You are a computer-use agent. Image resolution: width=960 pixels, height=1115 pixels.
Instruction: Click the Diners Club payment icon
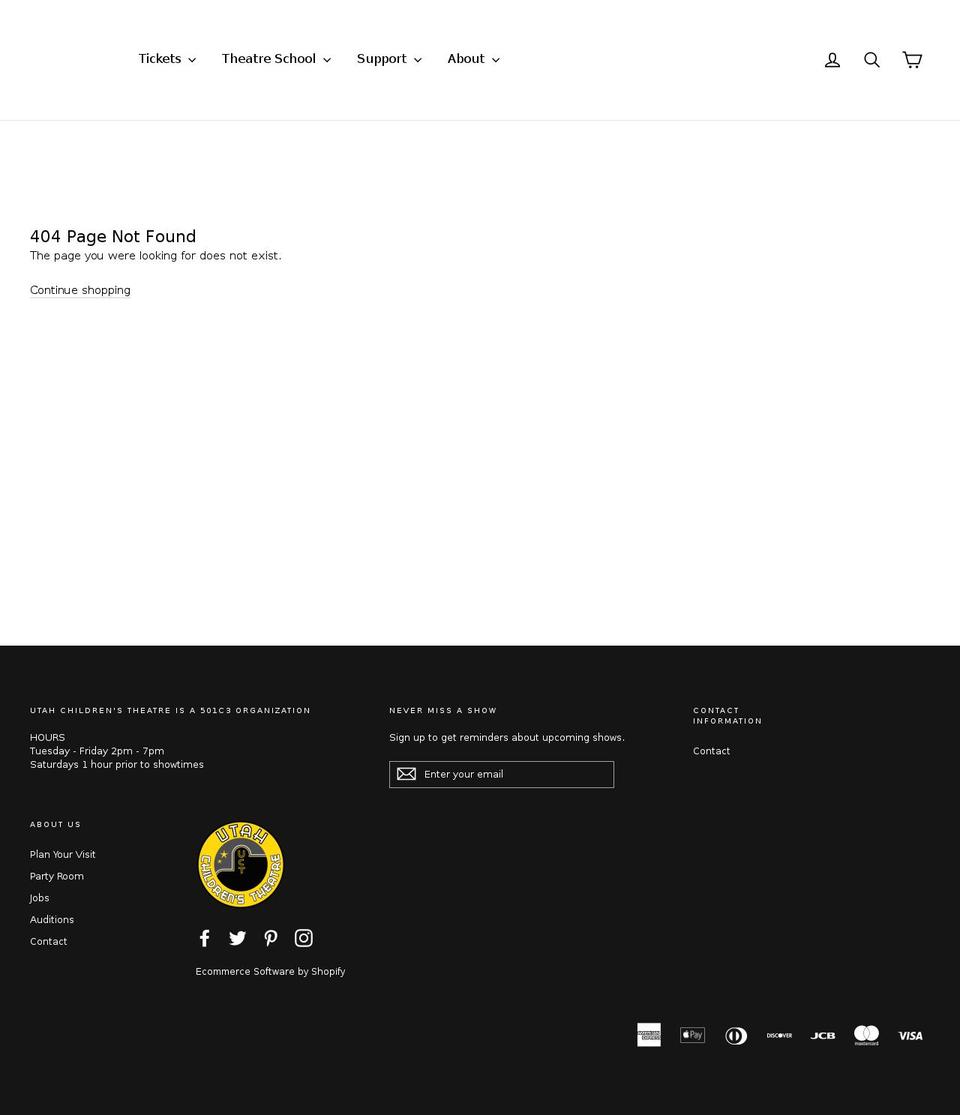[x=736, y=1035]
